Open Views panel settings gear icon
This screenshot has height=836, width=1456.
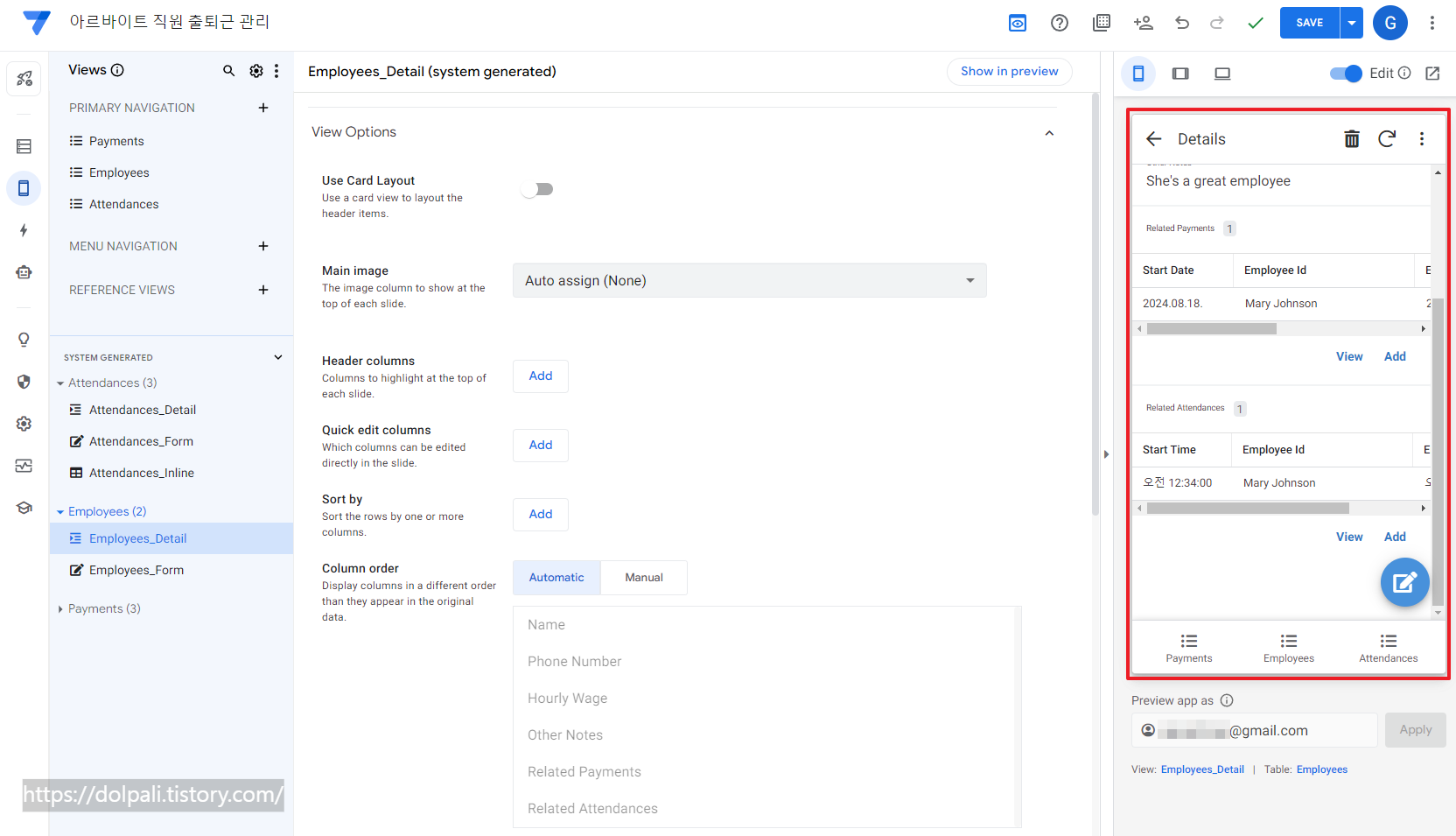pyautogui.click(x=256, y=71)
